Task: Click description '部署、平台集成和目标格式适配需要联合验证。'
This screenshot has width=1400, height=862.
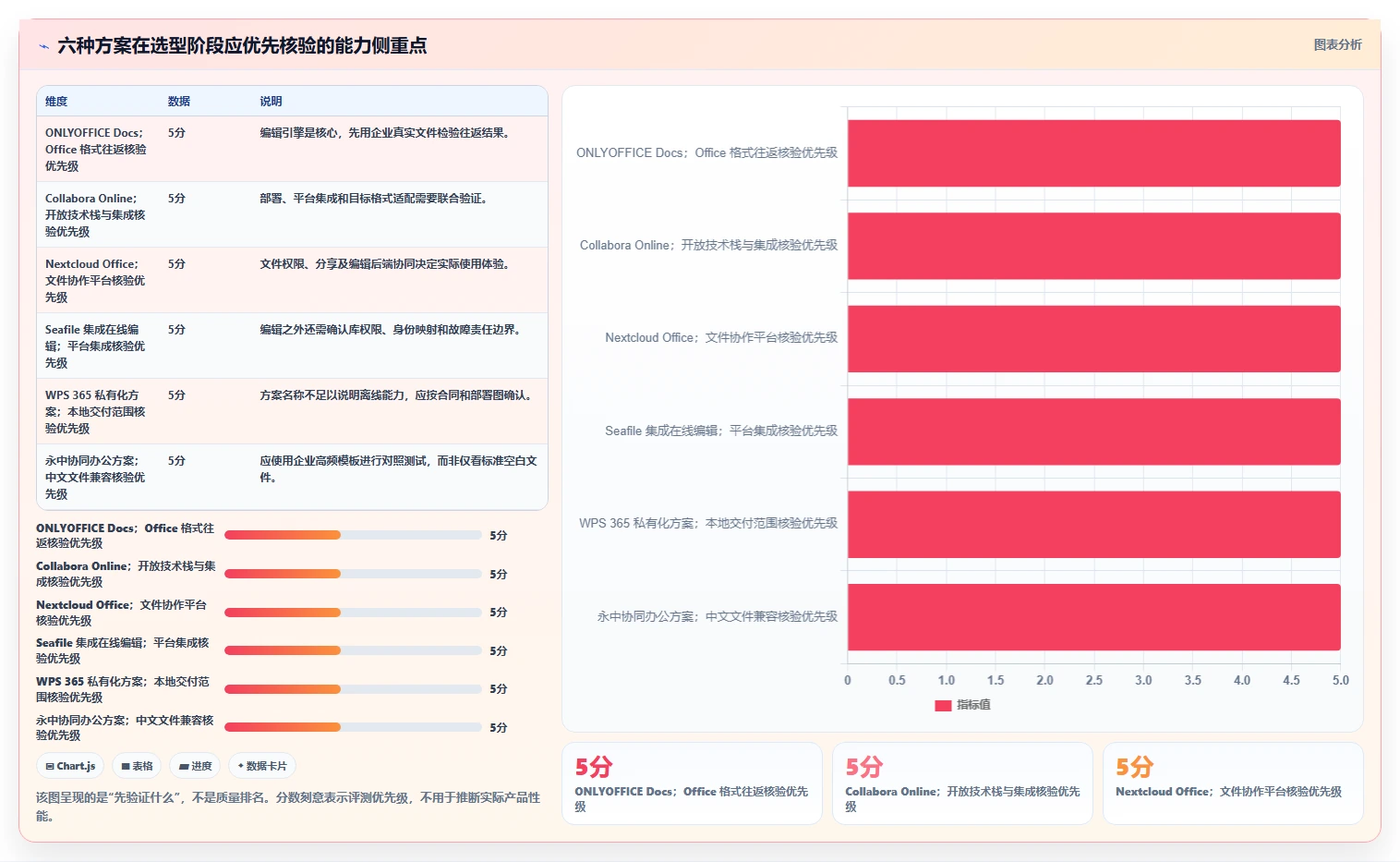Action: pos(376,199)
